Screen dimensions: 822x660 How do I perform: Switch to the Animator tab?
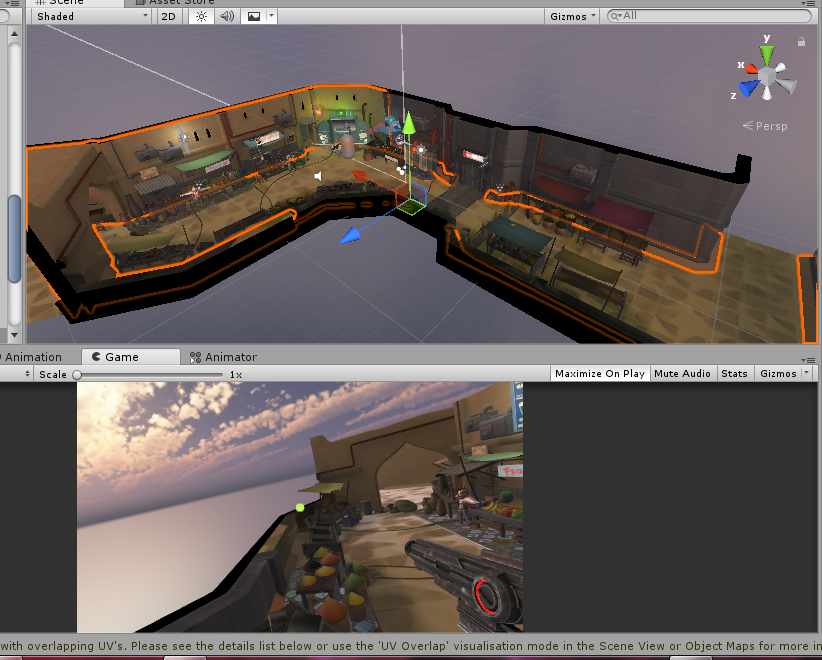(x=224, y=357)
